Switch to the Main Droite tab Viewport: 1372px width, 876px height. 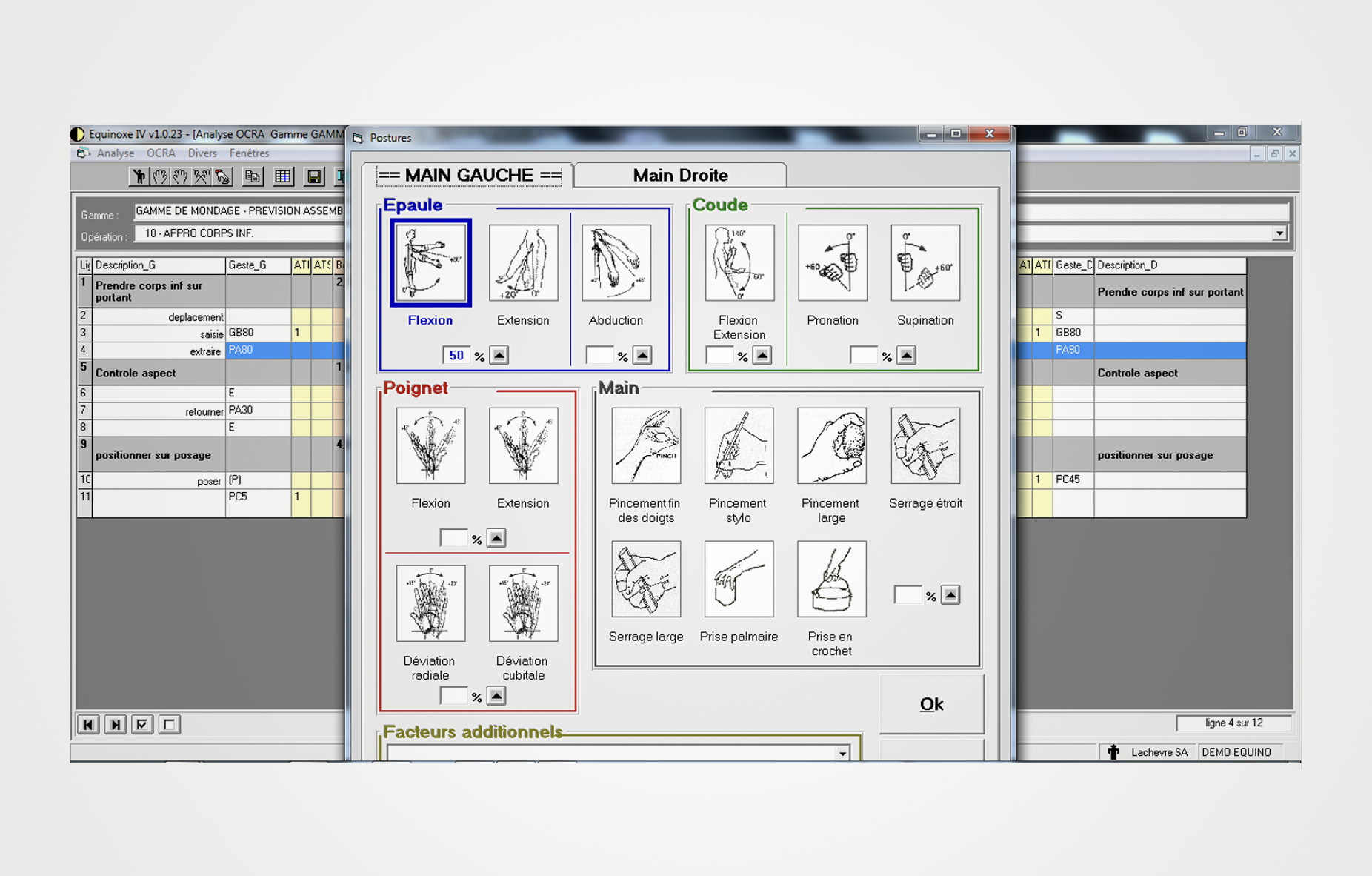point(680,175)
